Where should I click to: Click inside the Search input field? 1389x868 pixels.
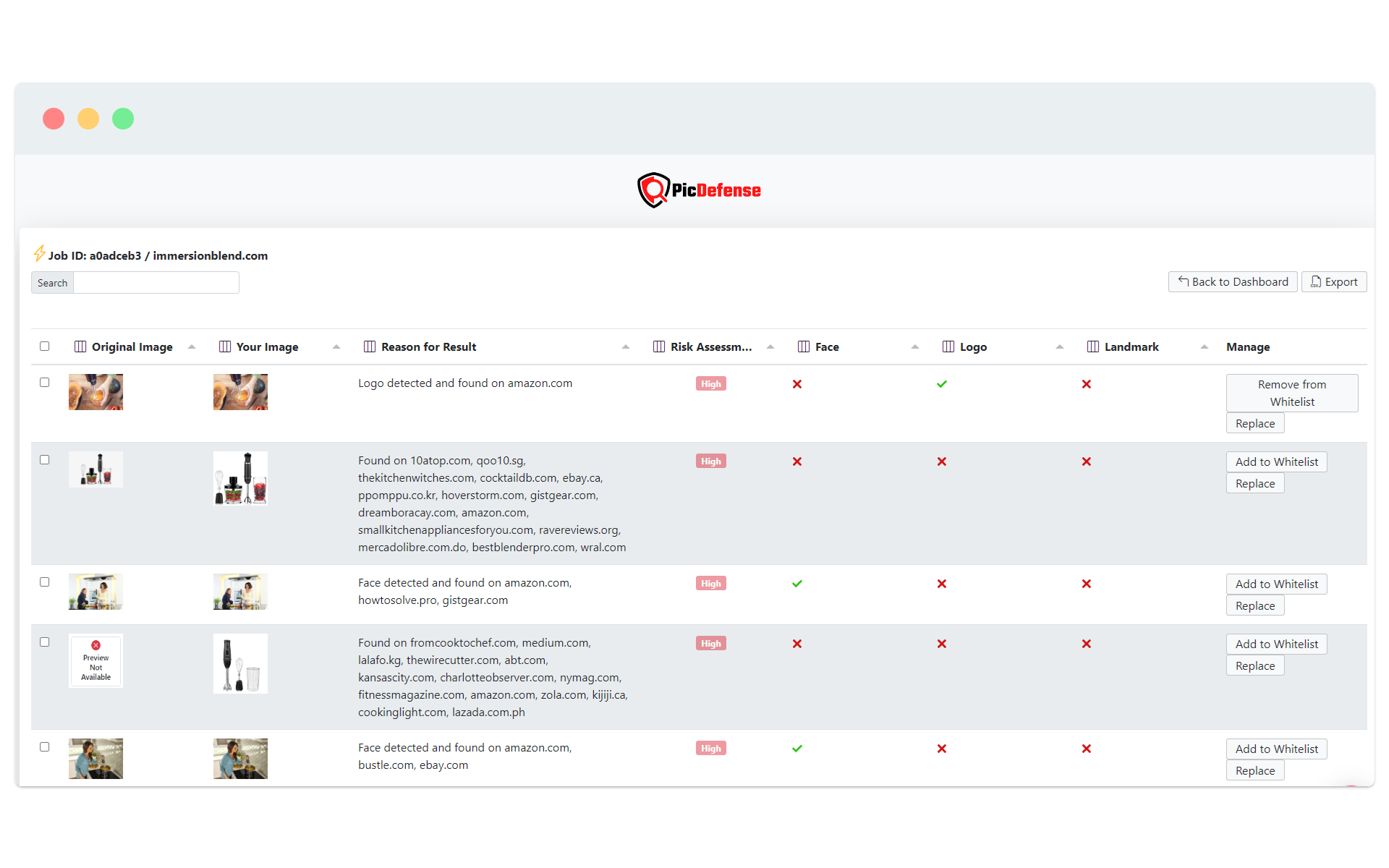(156, 282)
